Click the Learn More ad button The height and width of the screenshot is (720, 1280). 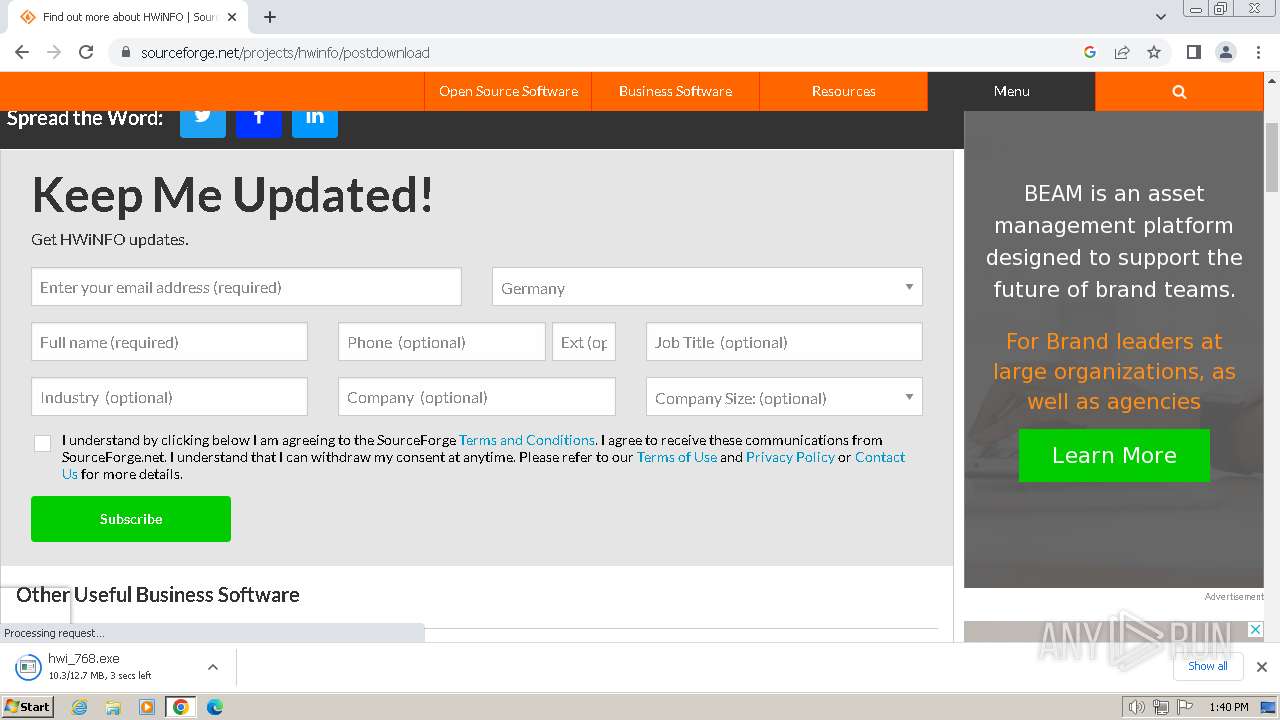click(x=1114, y=456)
